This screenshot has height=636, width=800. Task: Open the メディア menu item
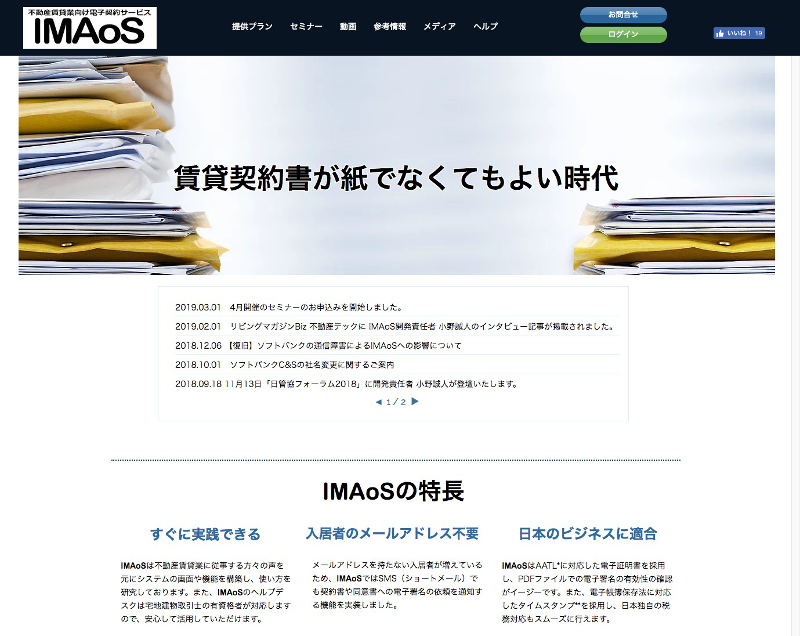pos(439,27)
